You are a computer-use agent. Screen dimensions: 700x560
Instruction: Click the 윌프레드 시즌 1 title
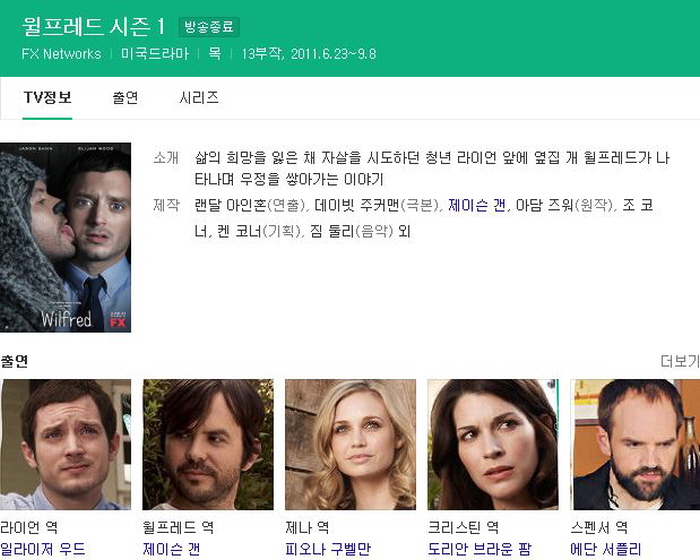click(94, 27)
